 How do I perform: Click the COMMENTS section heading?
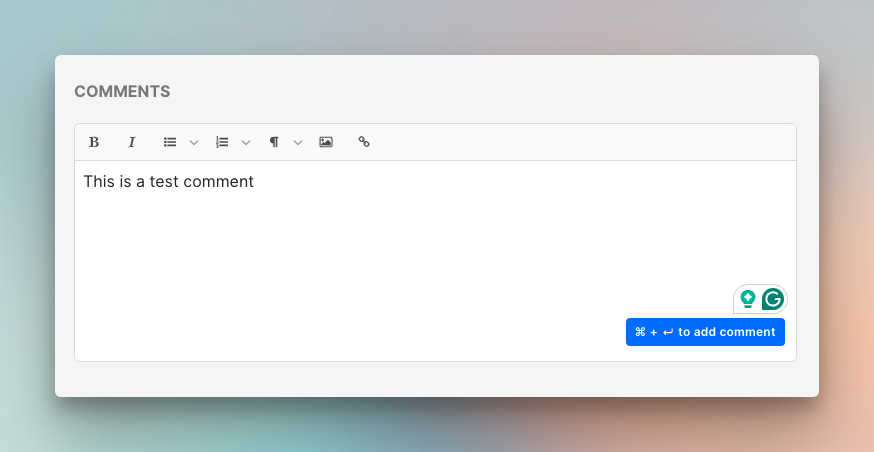[x=122, y=92]
